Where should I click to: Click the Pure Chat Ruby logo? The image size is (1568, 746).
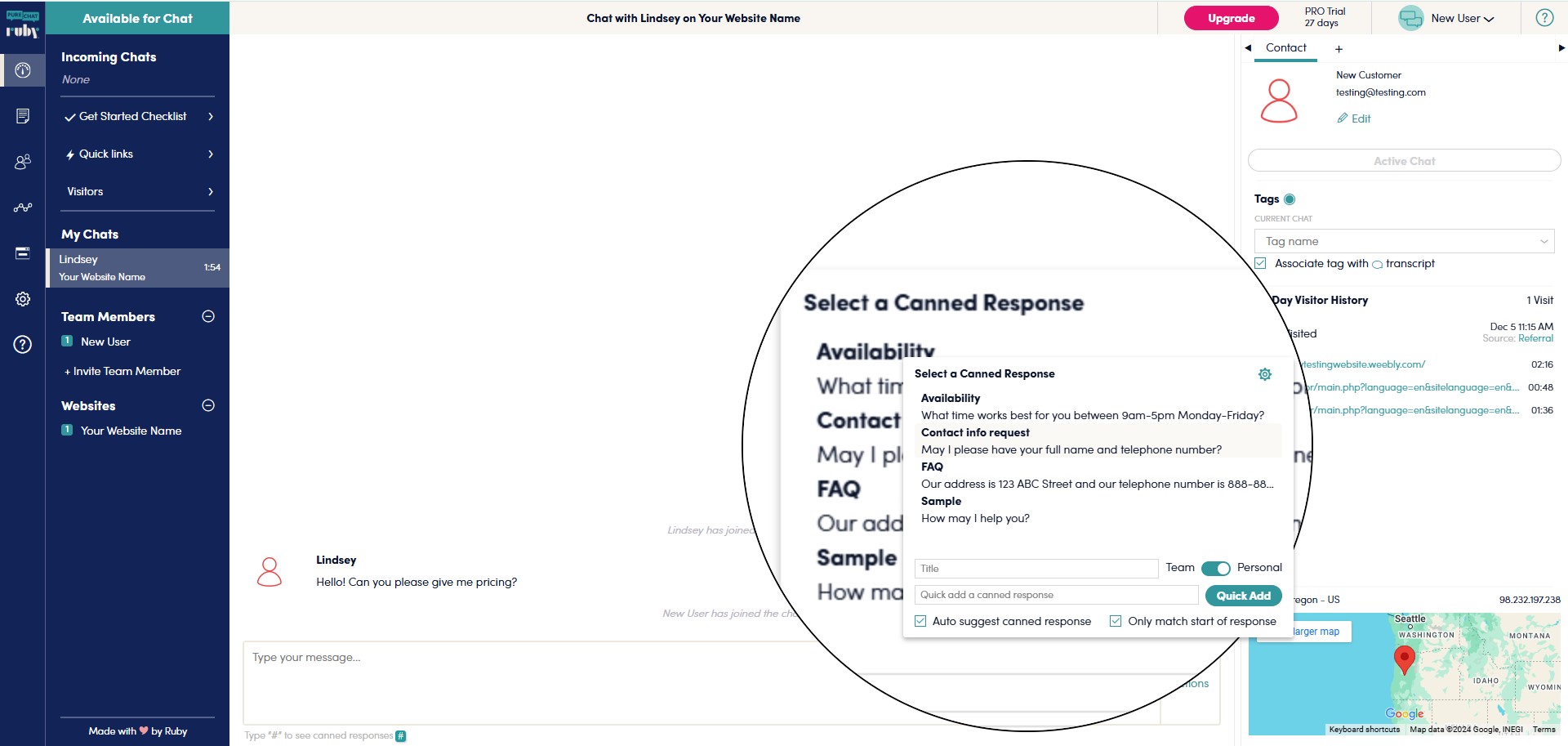23,25
